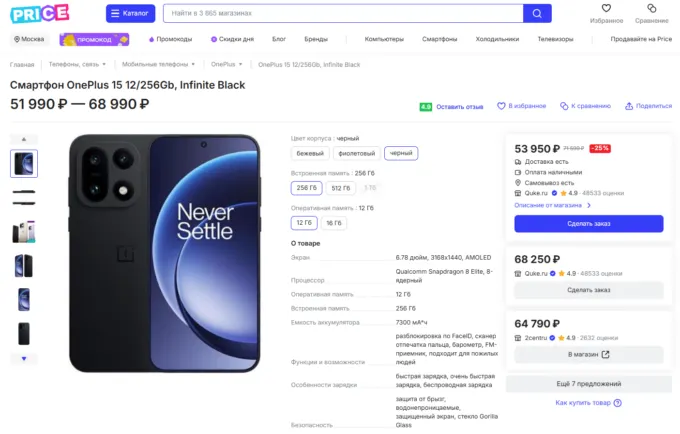Screen dimensions: 680x434
Task: Expand Мобильные телефоны breadcrumb dropdown
Action: pyautogui.click(x=201, y=64)
